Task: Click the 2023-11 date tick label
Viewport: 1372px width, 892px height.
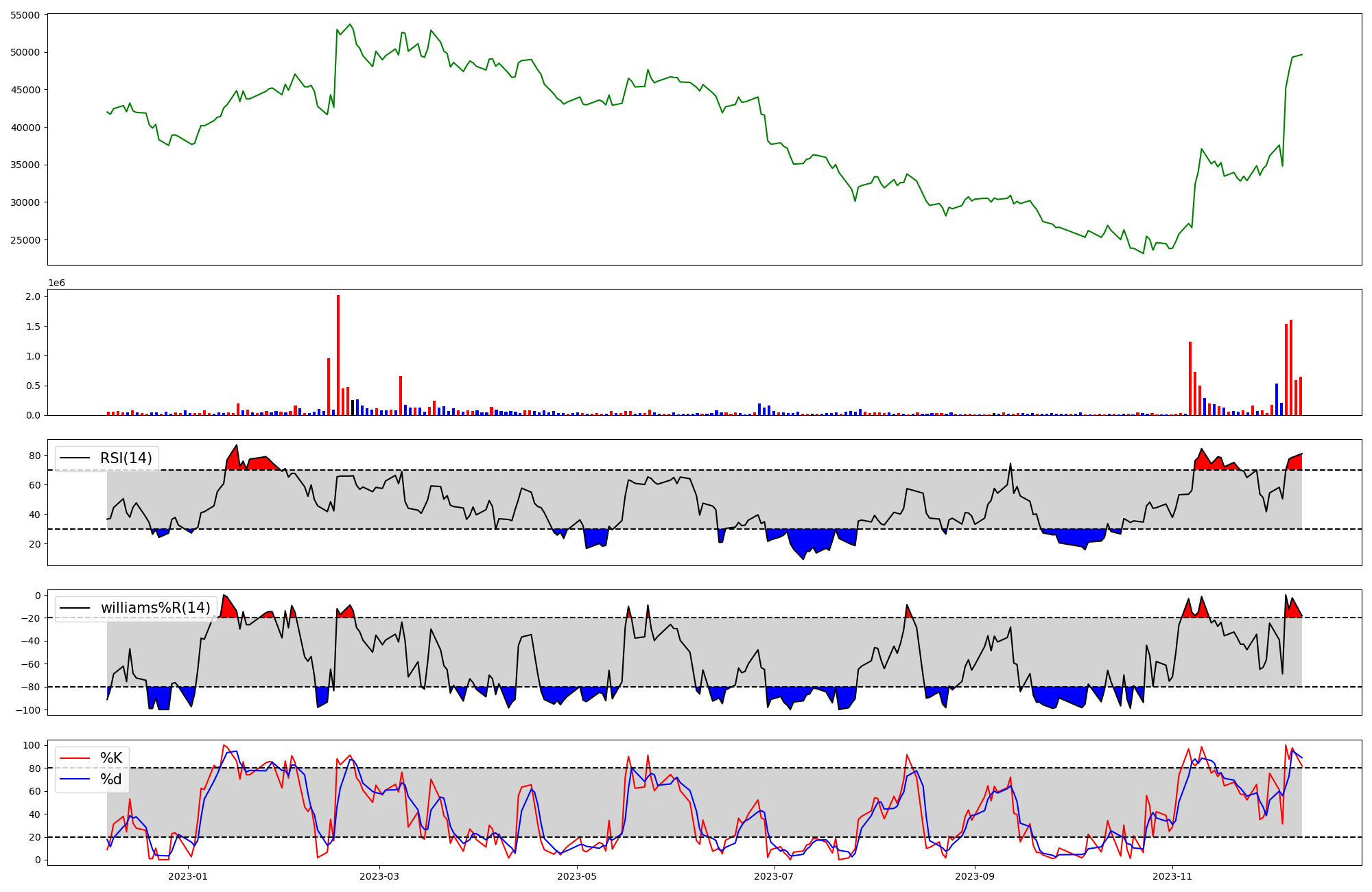Action: pos(1172,876)
